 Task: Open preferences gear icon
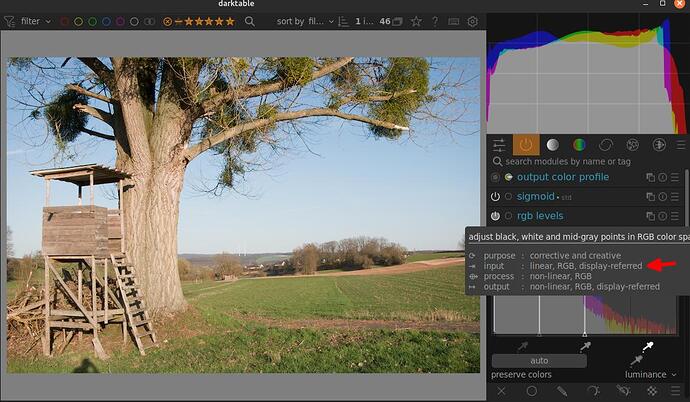[x=473, y=21]
